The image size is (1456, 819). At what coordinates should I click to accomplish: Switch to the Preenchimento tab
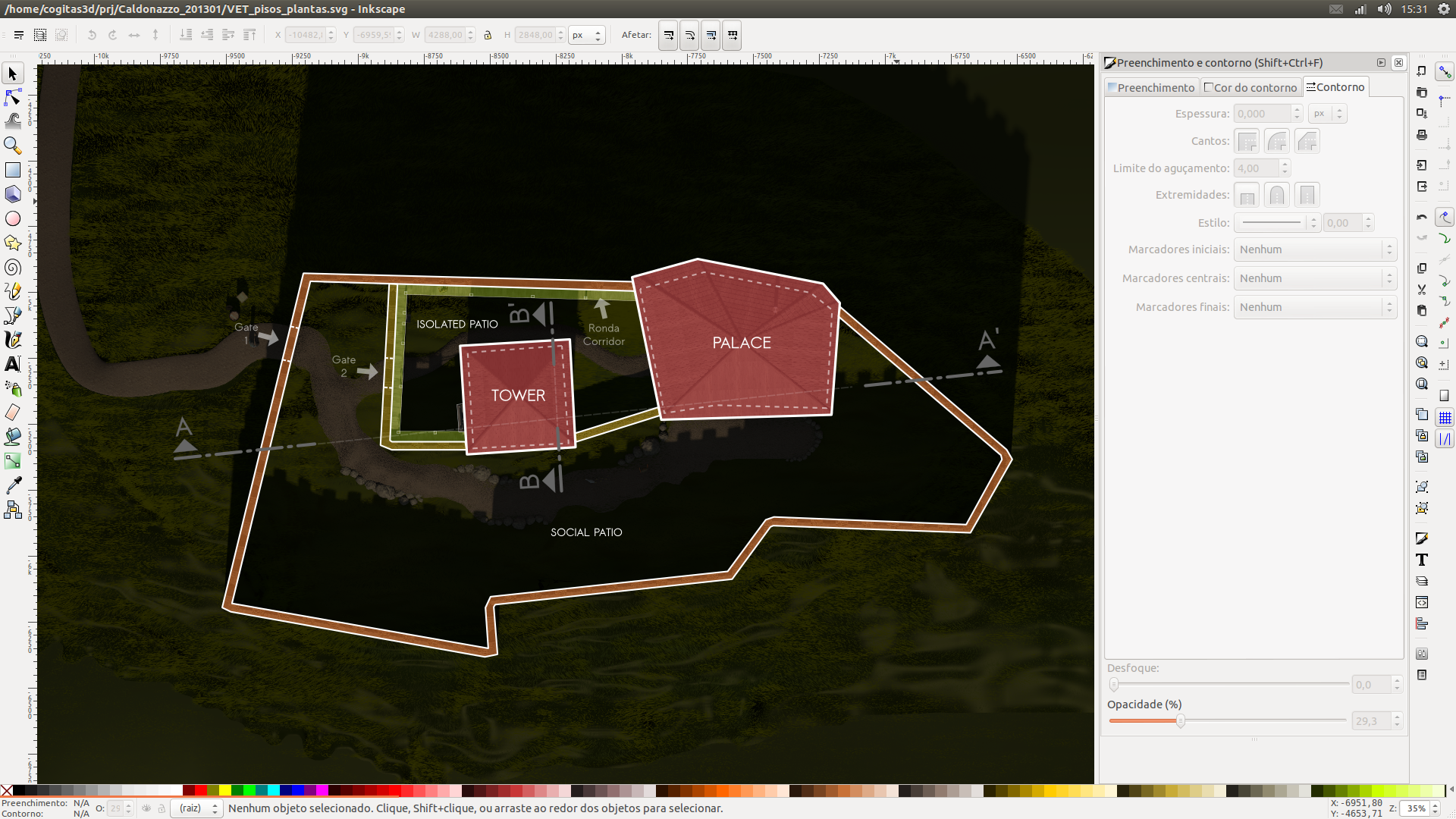[x=1151, y=88]
